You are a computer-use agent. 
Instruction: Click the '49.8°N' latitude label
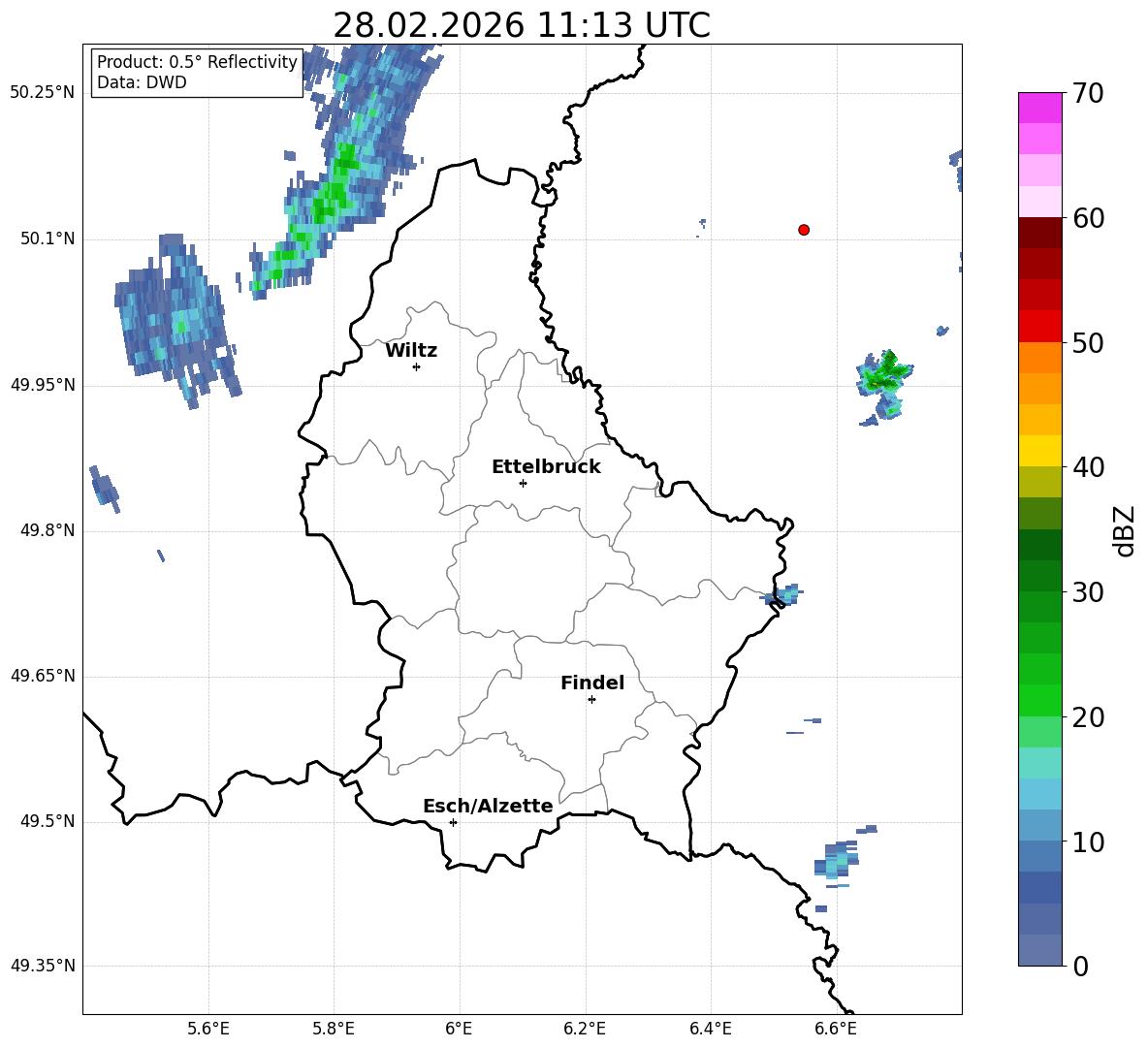click(48, 530)
